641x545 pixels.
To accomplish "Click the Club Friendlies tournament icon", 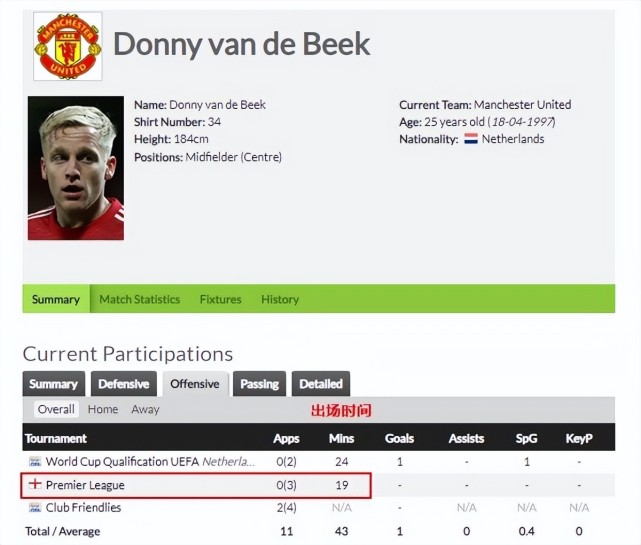I will [35, 508].
